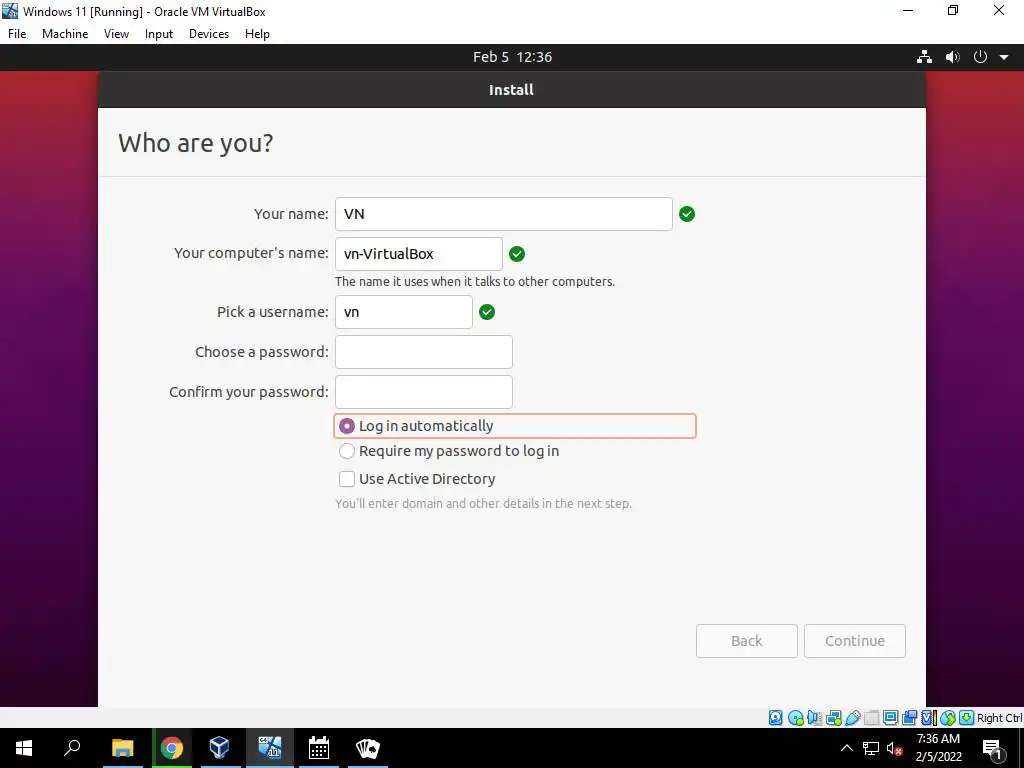Screen dimensions: 1024x768
Task: Click the Install window title
Action: point(511,89)
